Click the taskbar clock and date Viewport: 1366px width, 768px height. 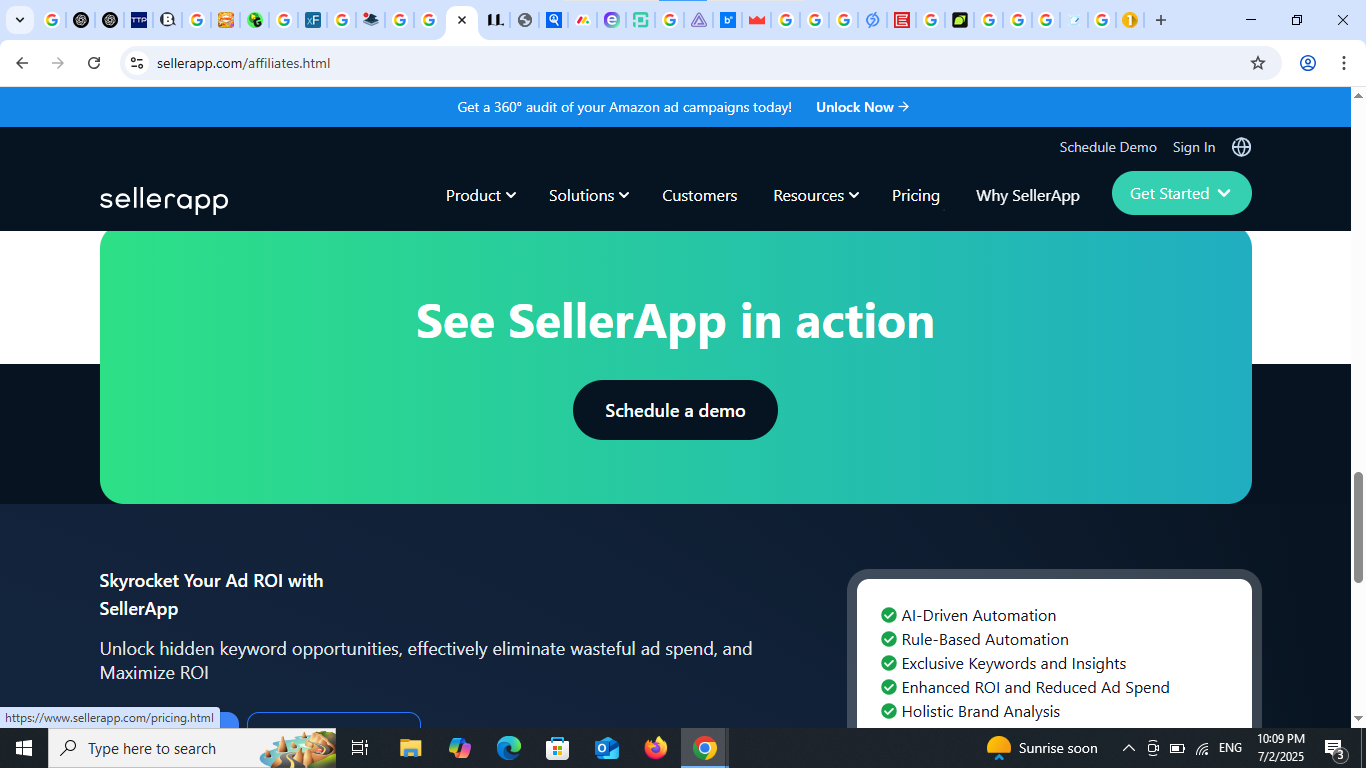(x=1281, y=748)
